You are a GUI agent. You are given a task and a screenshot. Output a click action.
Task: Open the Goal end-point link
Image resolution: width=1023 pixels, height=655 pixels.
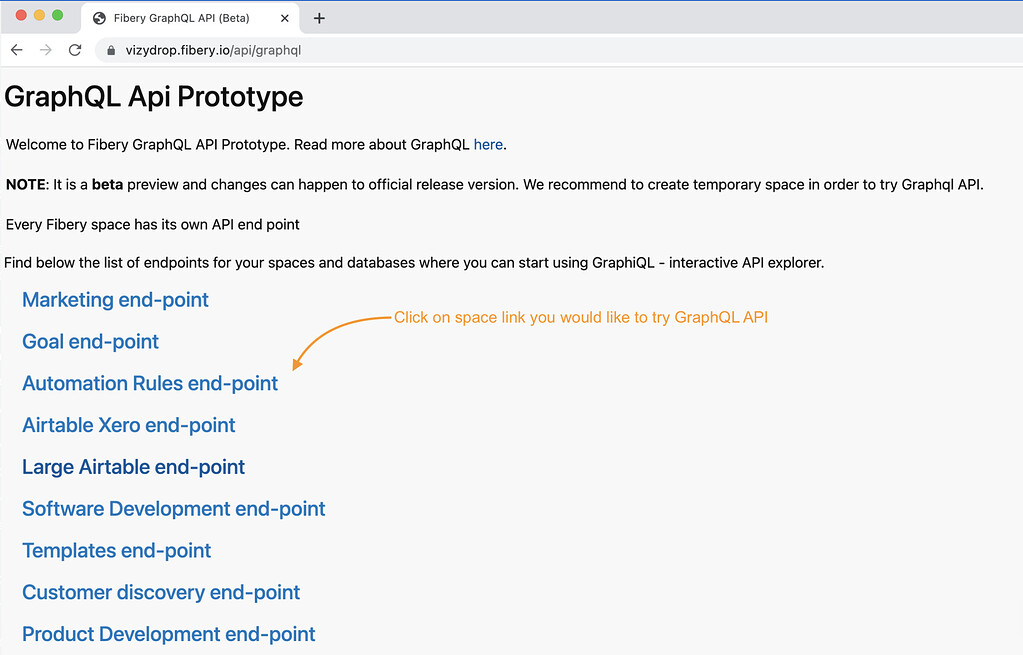90,342
